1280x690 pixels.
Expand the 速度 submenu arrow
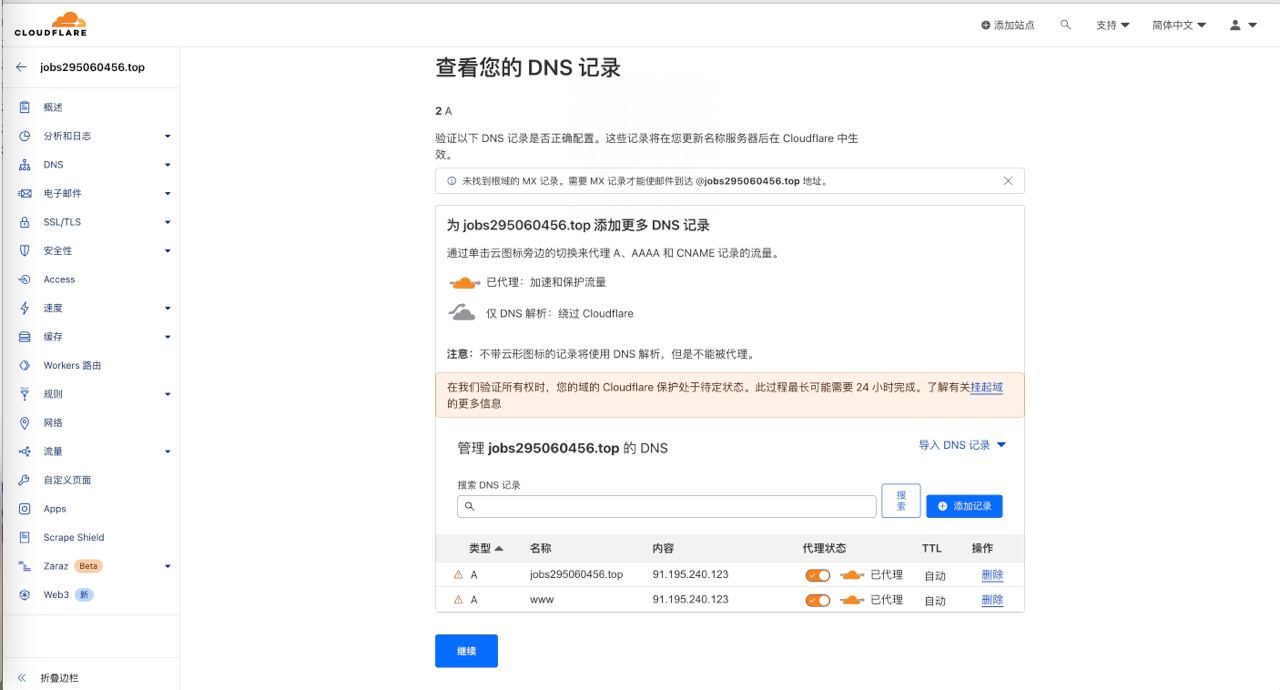168,308
